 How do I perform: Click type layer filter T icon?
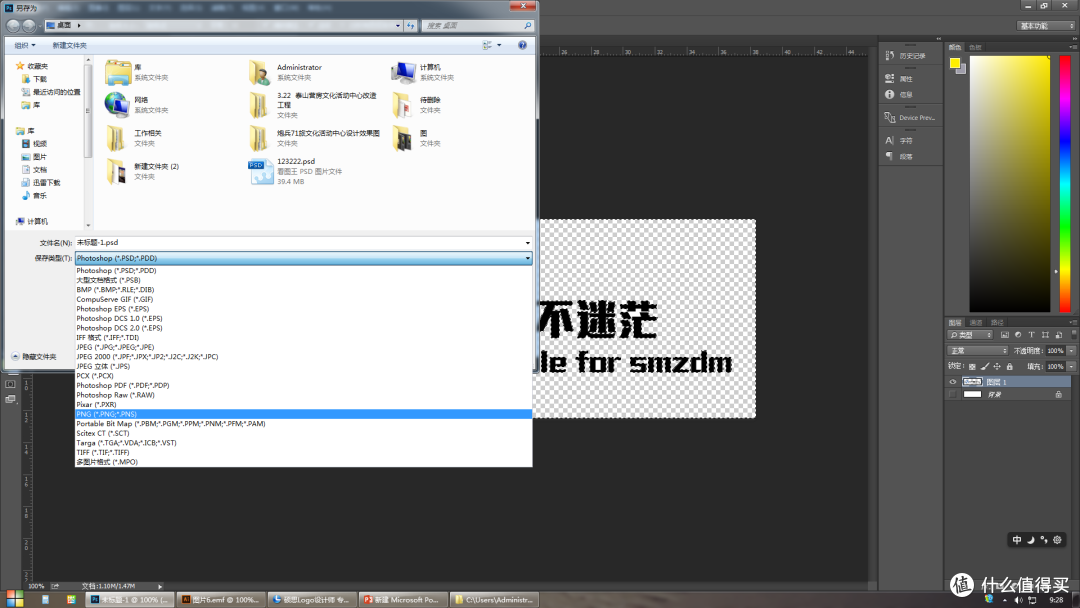[1032, 335]
